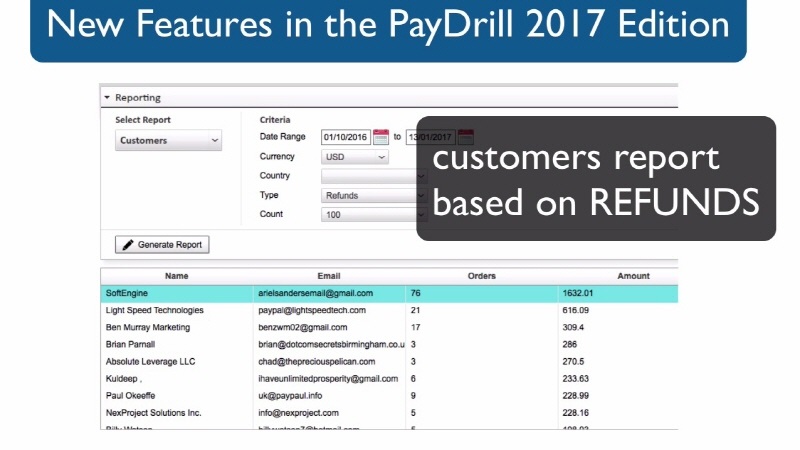Click orders value 17
The height and width of the screenshot is (450, 800).
(415, 328)
